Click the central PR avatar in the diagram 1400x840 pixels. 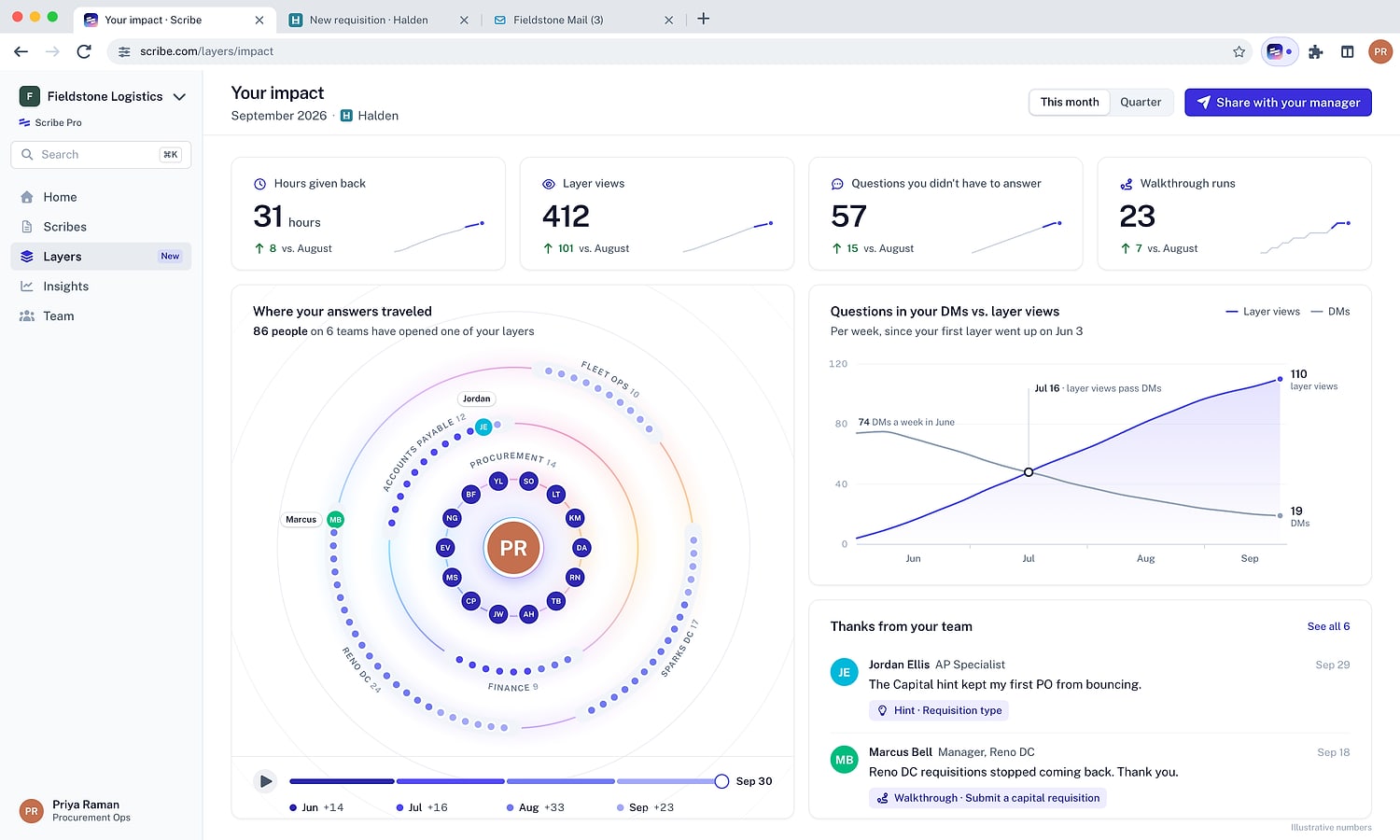tap(513, 548)
